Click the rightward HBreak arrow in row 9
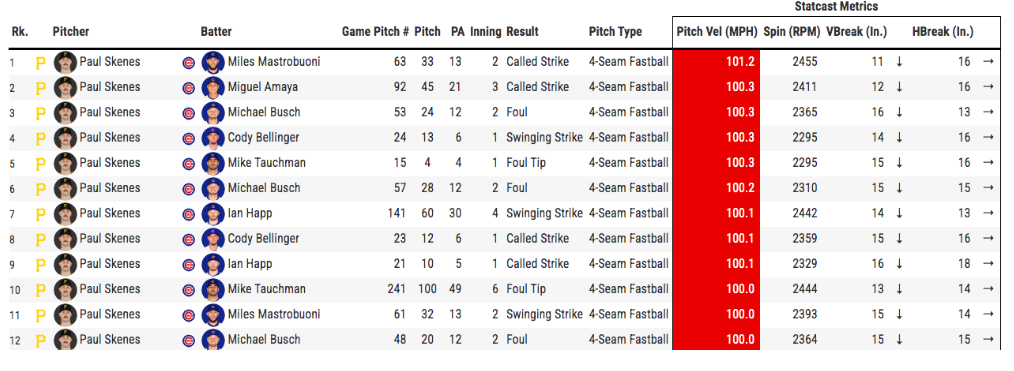Image resolution: width=1014 pixels, height=371 pixels. pos(987,264)
